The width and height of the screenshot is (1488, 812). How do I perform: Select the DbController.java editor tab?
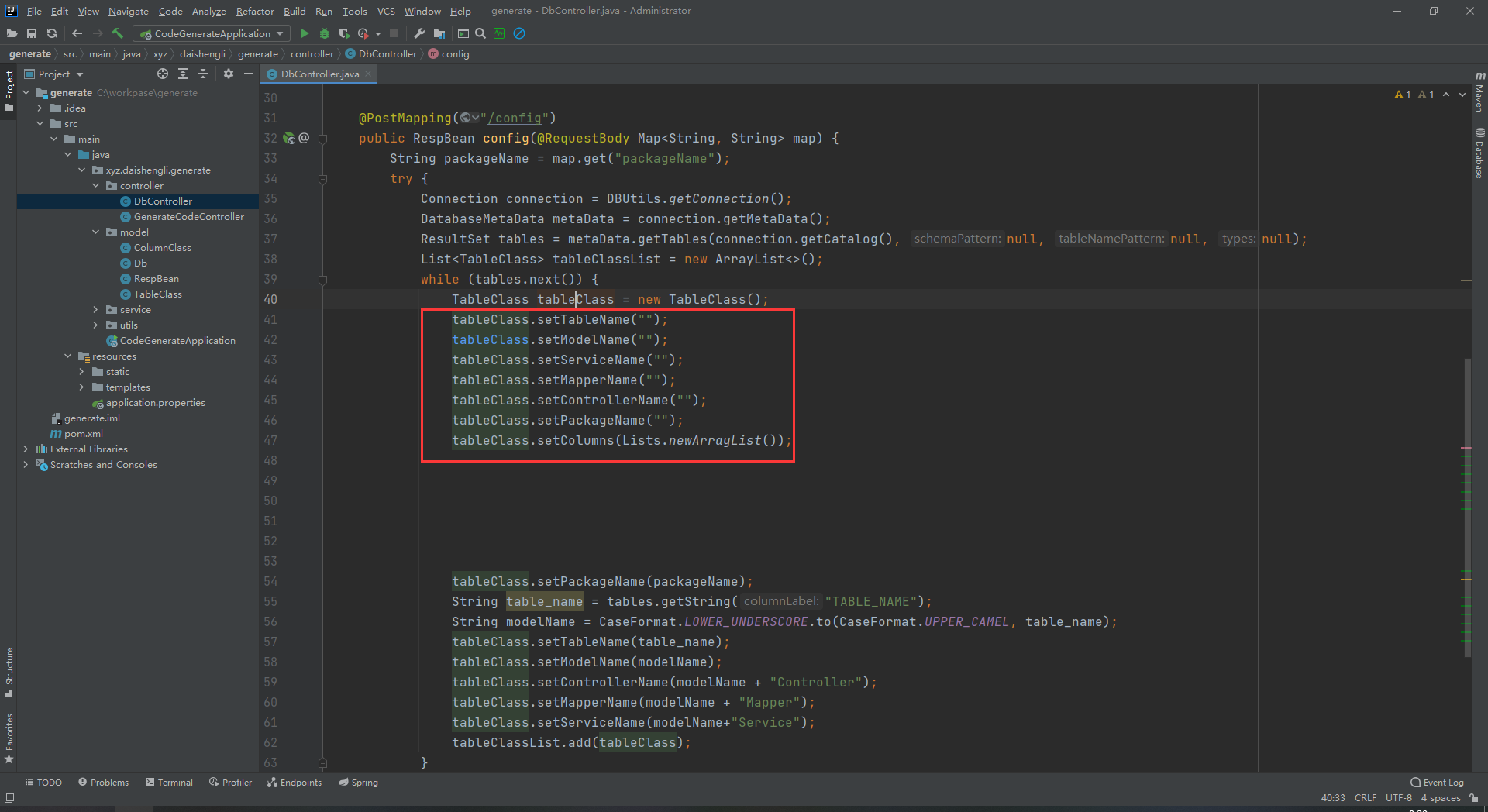click(319, 74)
